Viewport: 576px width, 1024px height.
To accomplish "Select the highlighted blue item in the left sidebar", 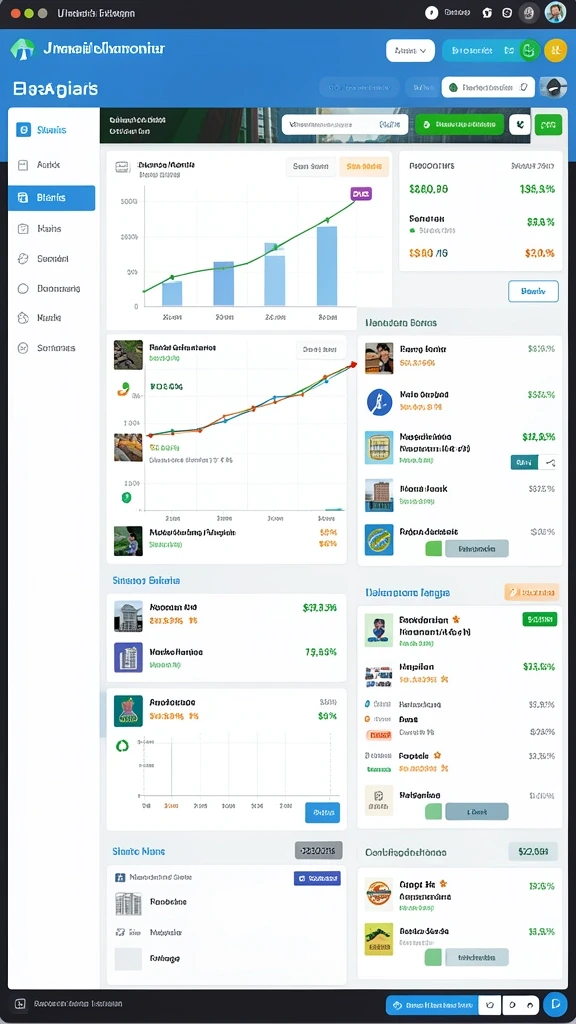I will pos(52,198).
